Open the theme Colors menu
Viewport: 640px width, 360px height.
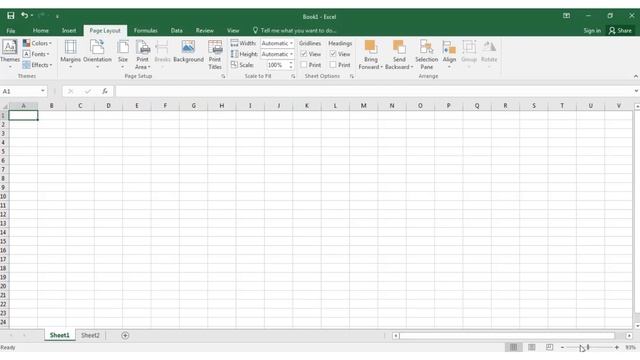[37, 43]
